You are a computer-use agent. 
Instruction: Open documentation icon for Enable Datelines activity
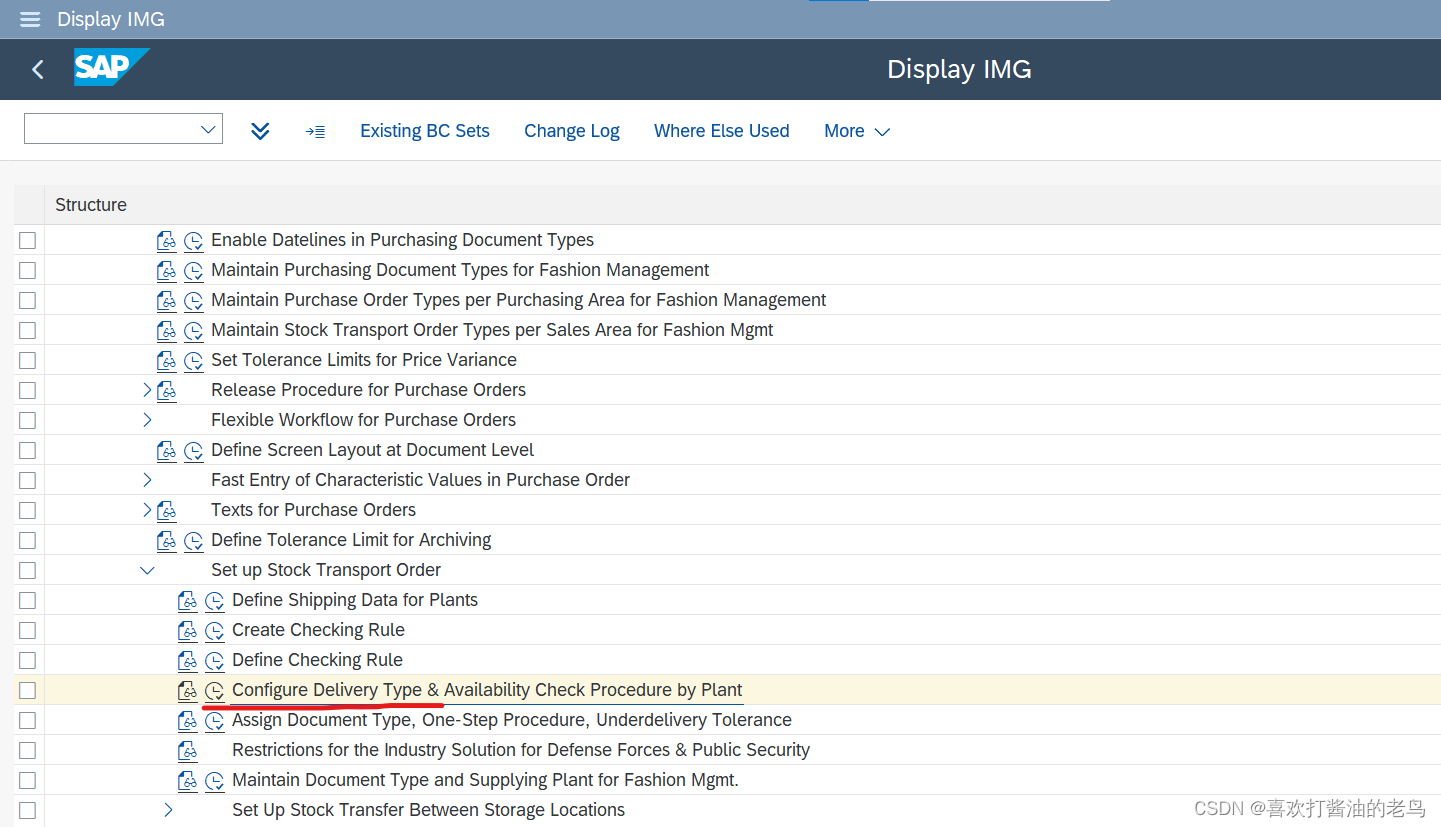tap(166, 240)
